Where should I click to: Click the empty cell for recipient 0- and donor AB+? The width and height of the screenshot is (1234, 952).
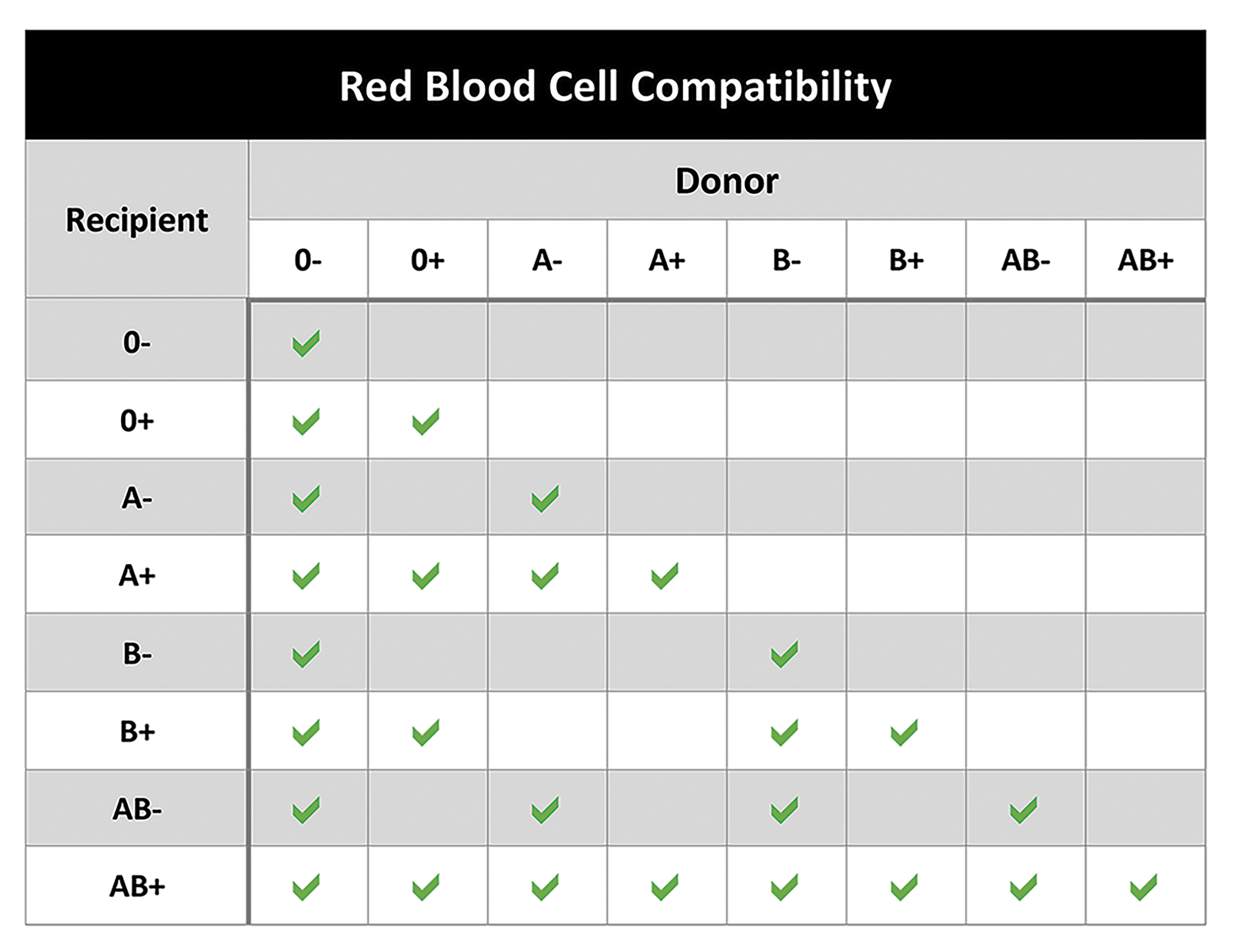pyautogui.click(x=1145, y=342)
